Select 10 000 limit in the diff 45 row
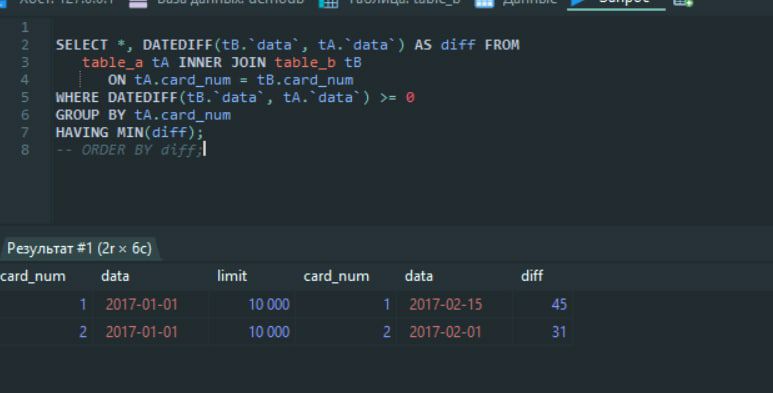This screenshot has height=393, width=773. [253, 304]
